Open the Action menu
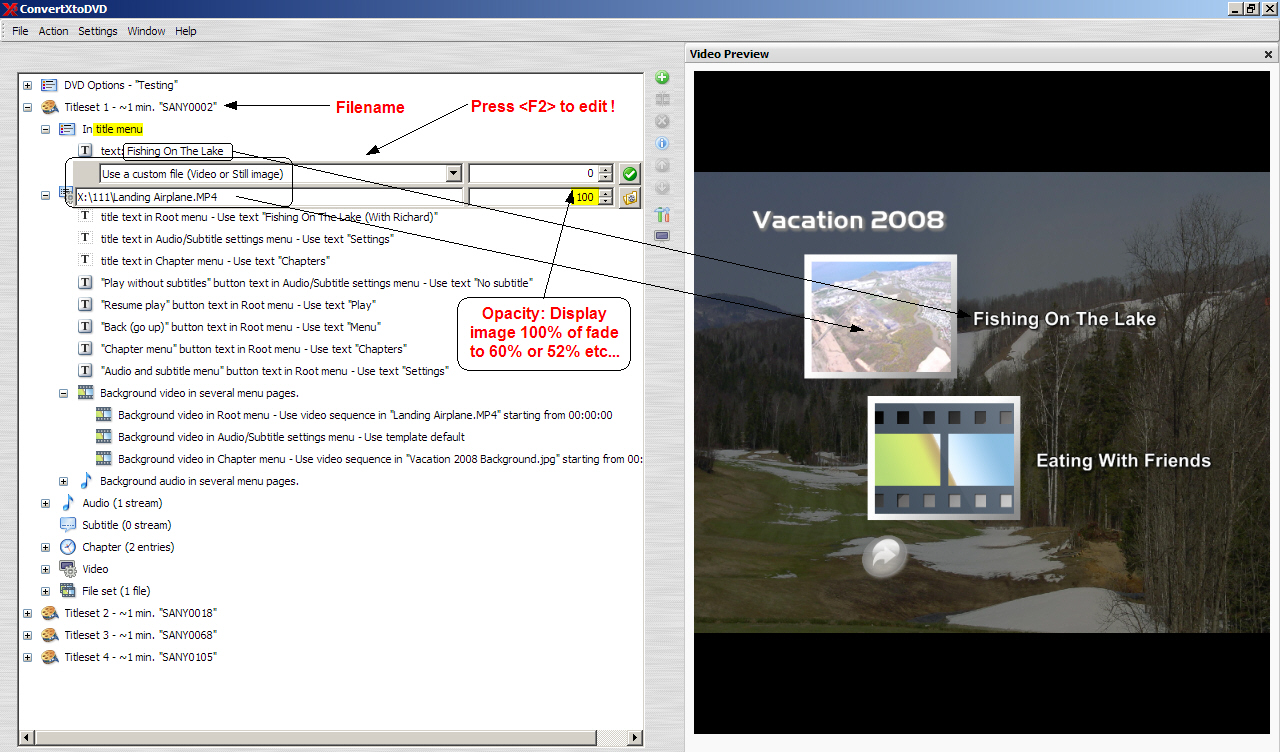The image size is (1280, 752). 53,31
